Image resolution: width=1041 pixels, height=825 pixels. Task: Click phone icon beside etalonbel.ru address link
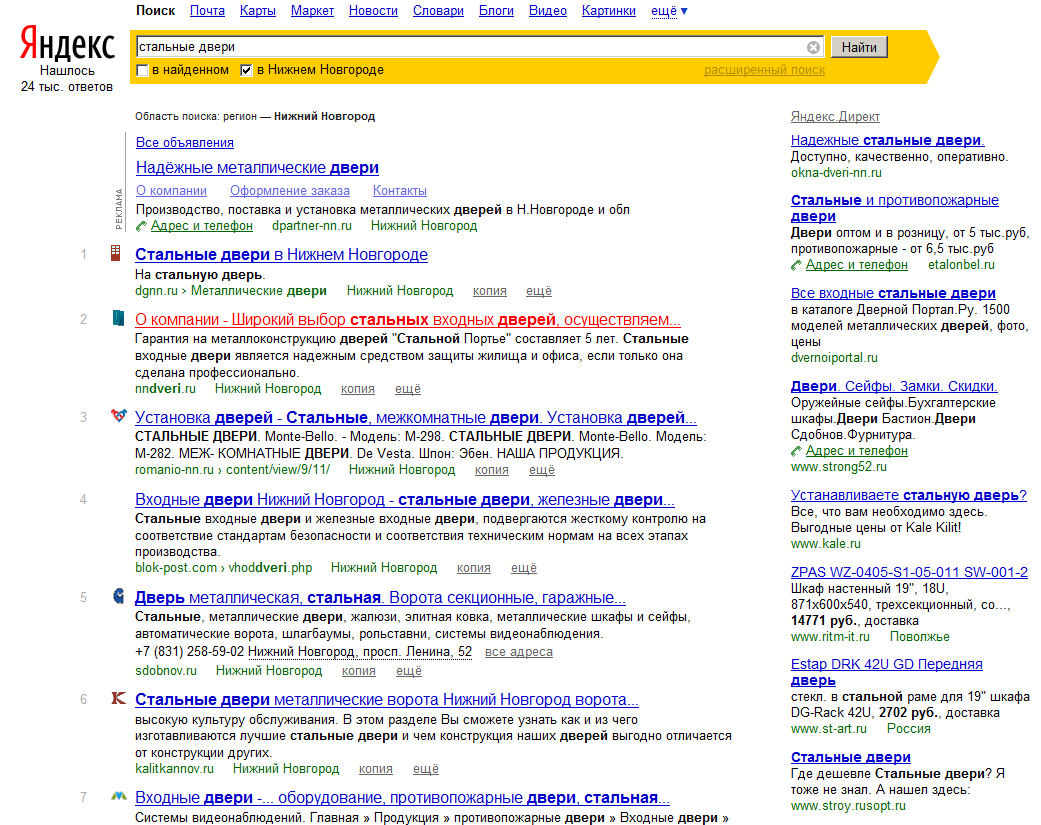click(796, 265)
